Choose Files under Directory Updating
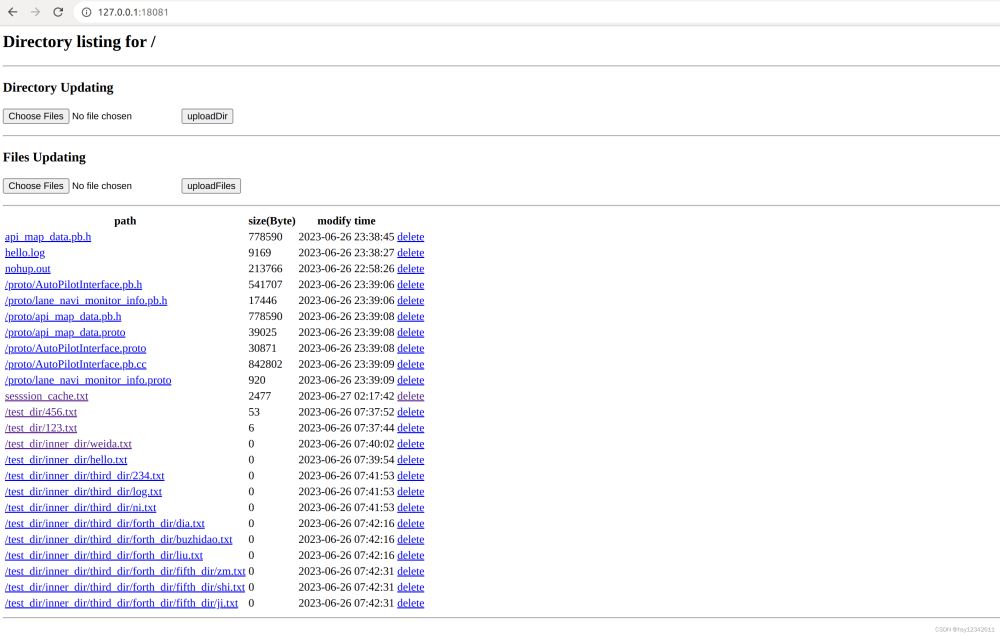 click(x=36, y=116)
